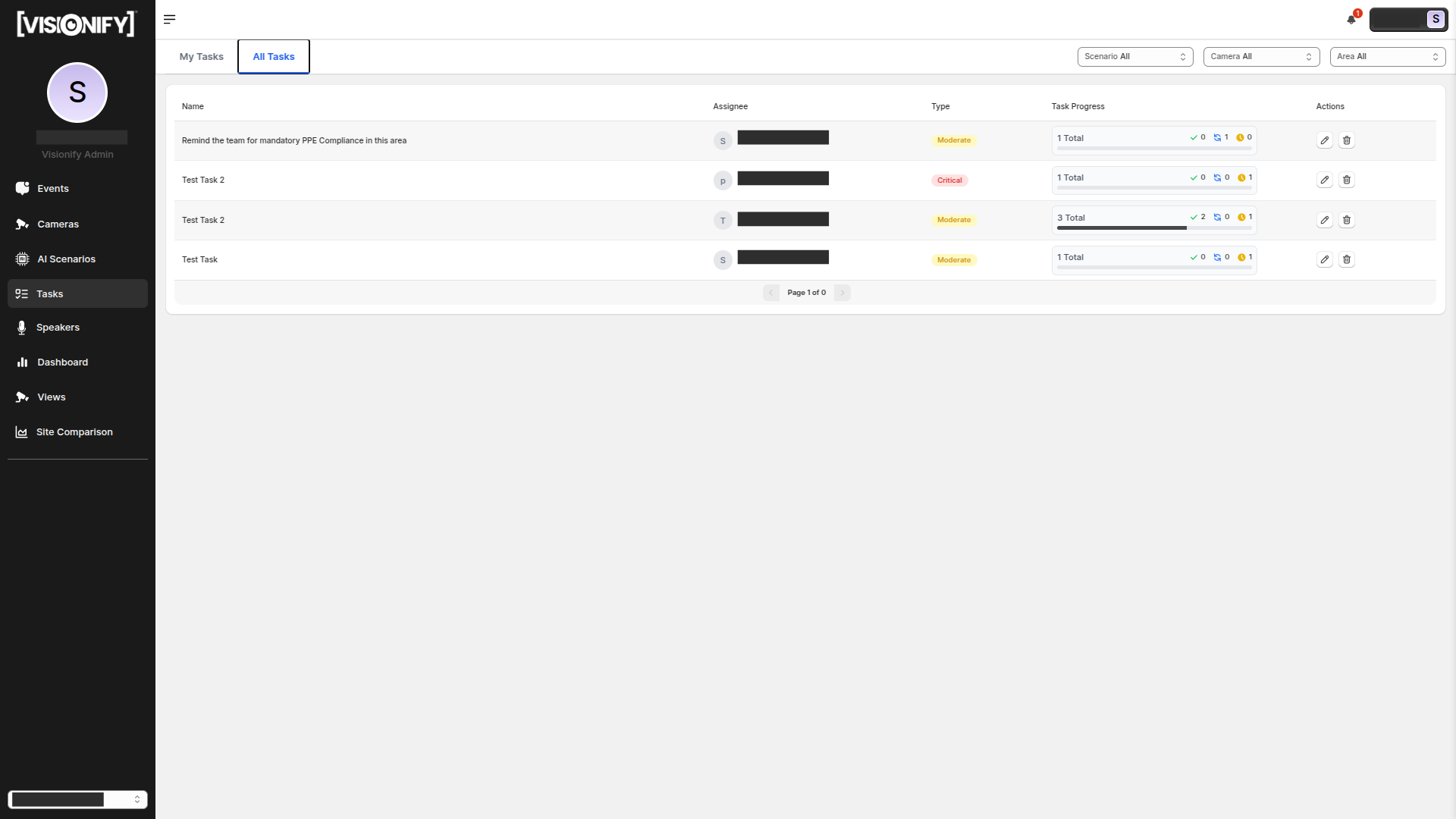
Task: Click the Name column header
Action: (193, 106)
